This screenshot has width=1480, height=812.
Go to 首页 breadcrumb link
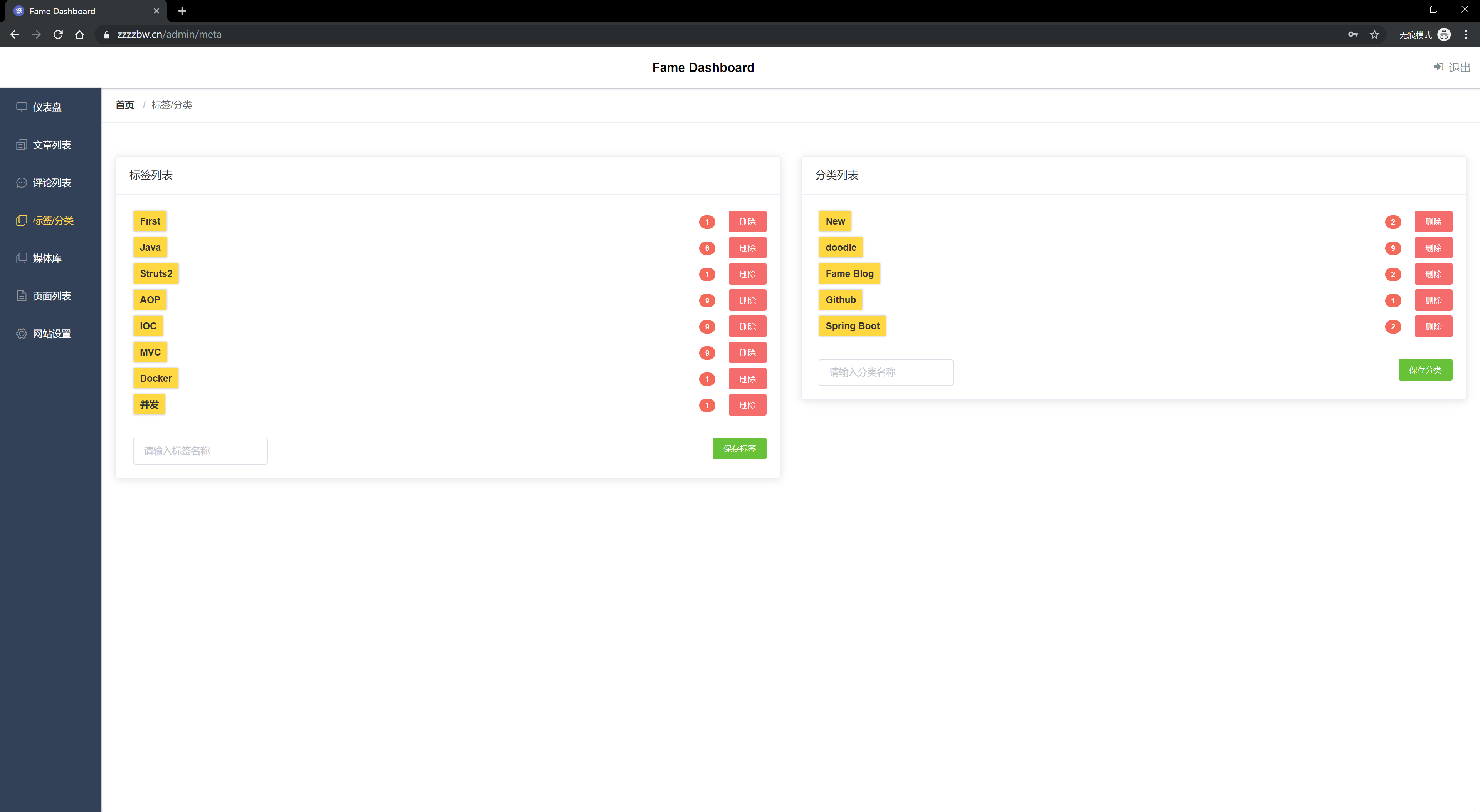[124, 105]
